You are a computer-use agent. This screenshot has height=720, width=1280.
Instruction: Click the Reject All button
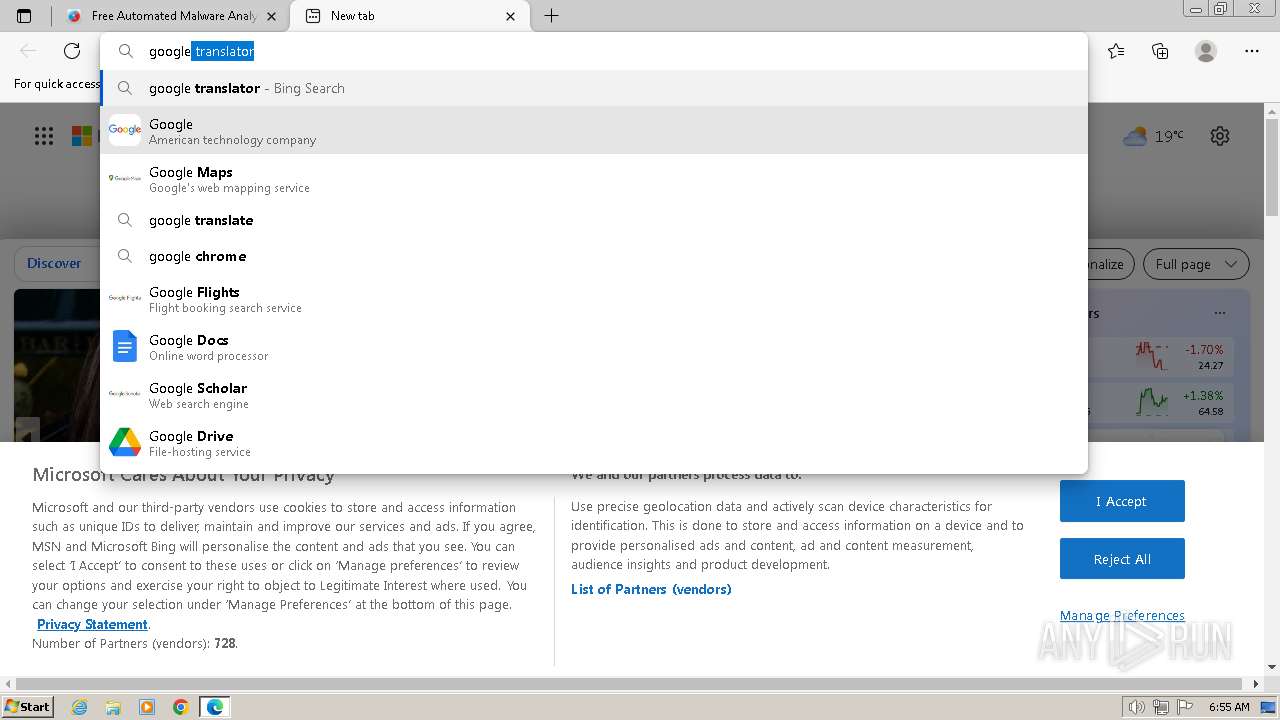1122,559
